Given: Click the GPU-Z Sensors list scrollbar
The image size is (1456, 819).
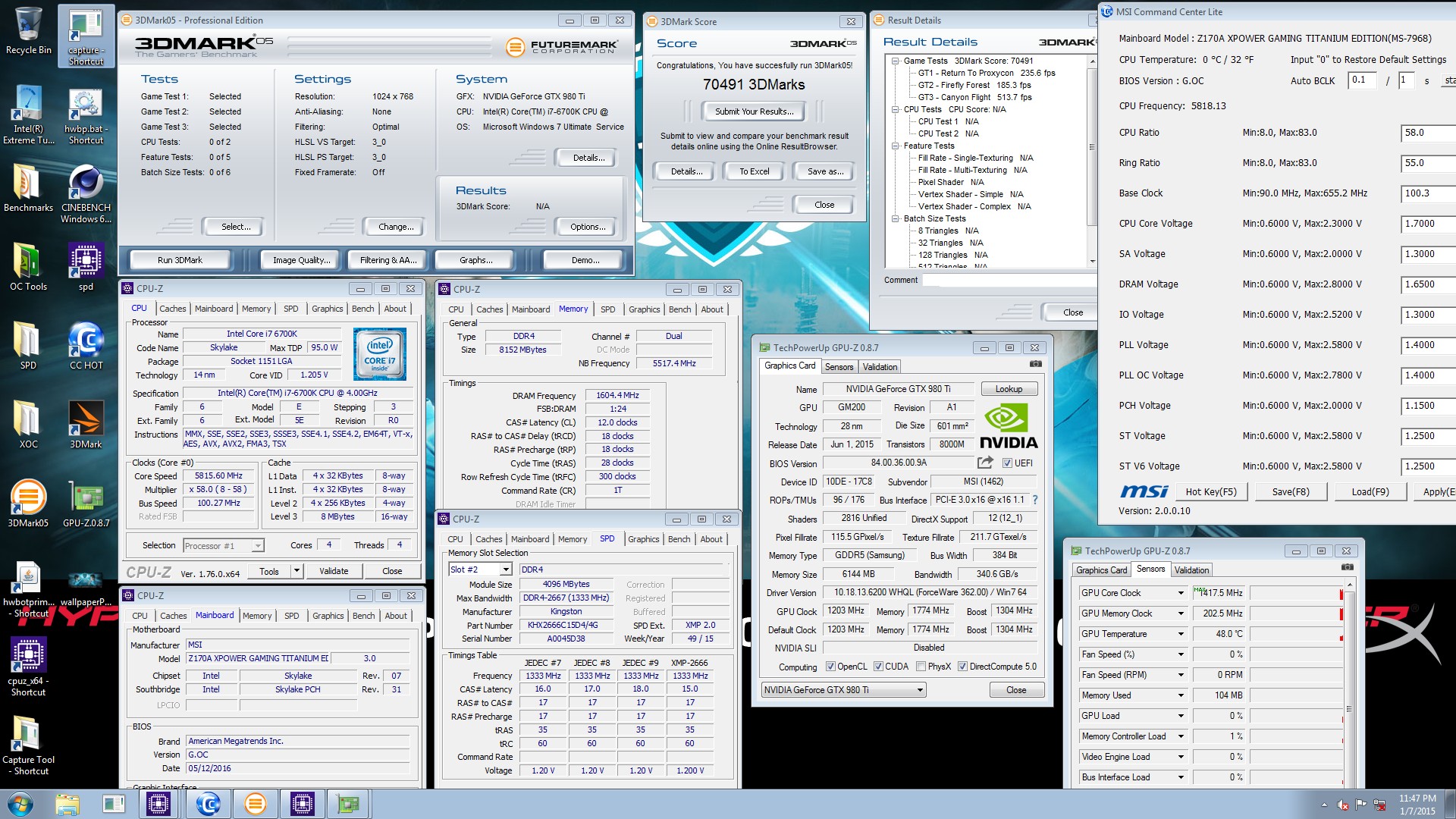Looking at the screenshot, I should 1348,684.
